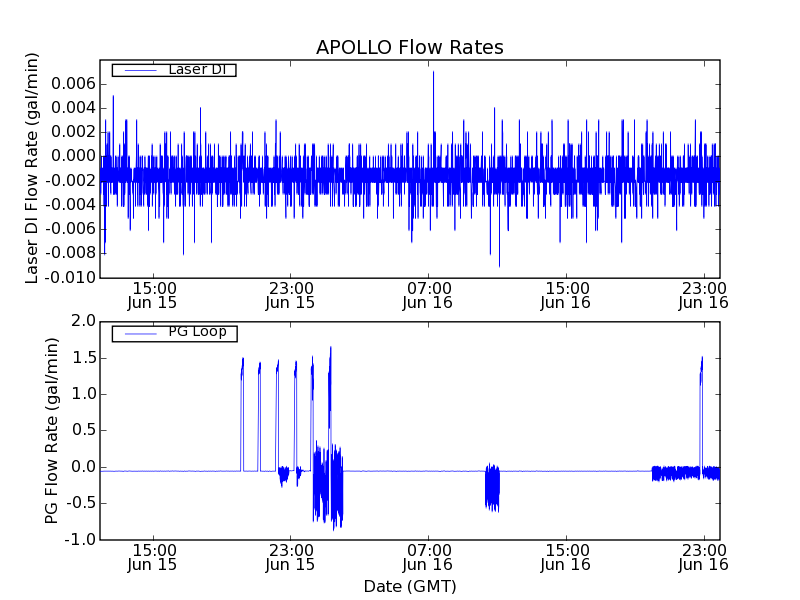Viewport: 800px width, 600px height.
Task: Click the PG Flow Rate y-axis label
Action: click(51, 430)
